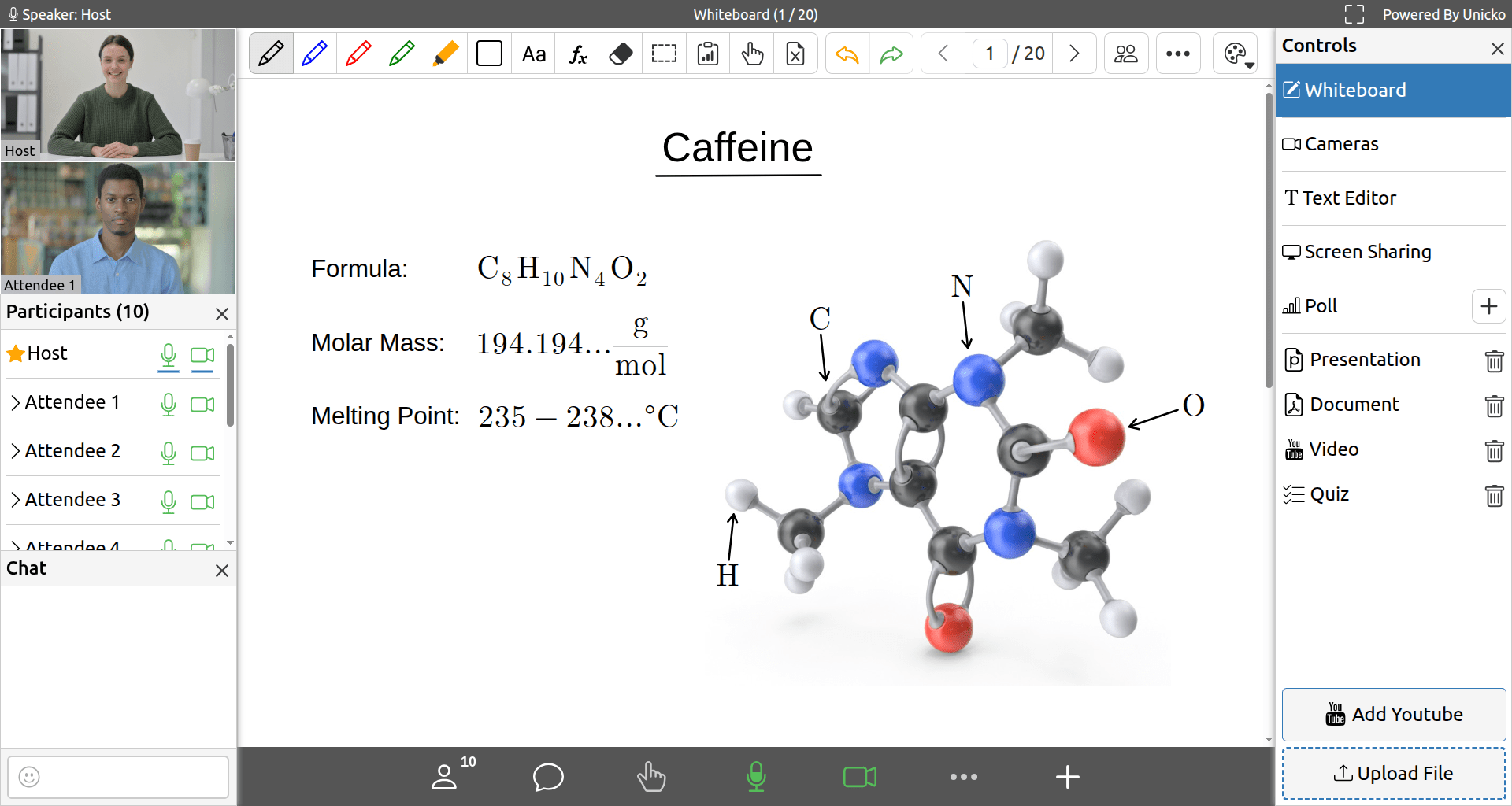Expand Attendee 3 participant row
Viewport: 1512px width, 806px height.
click(15, 500)
